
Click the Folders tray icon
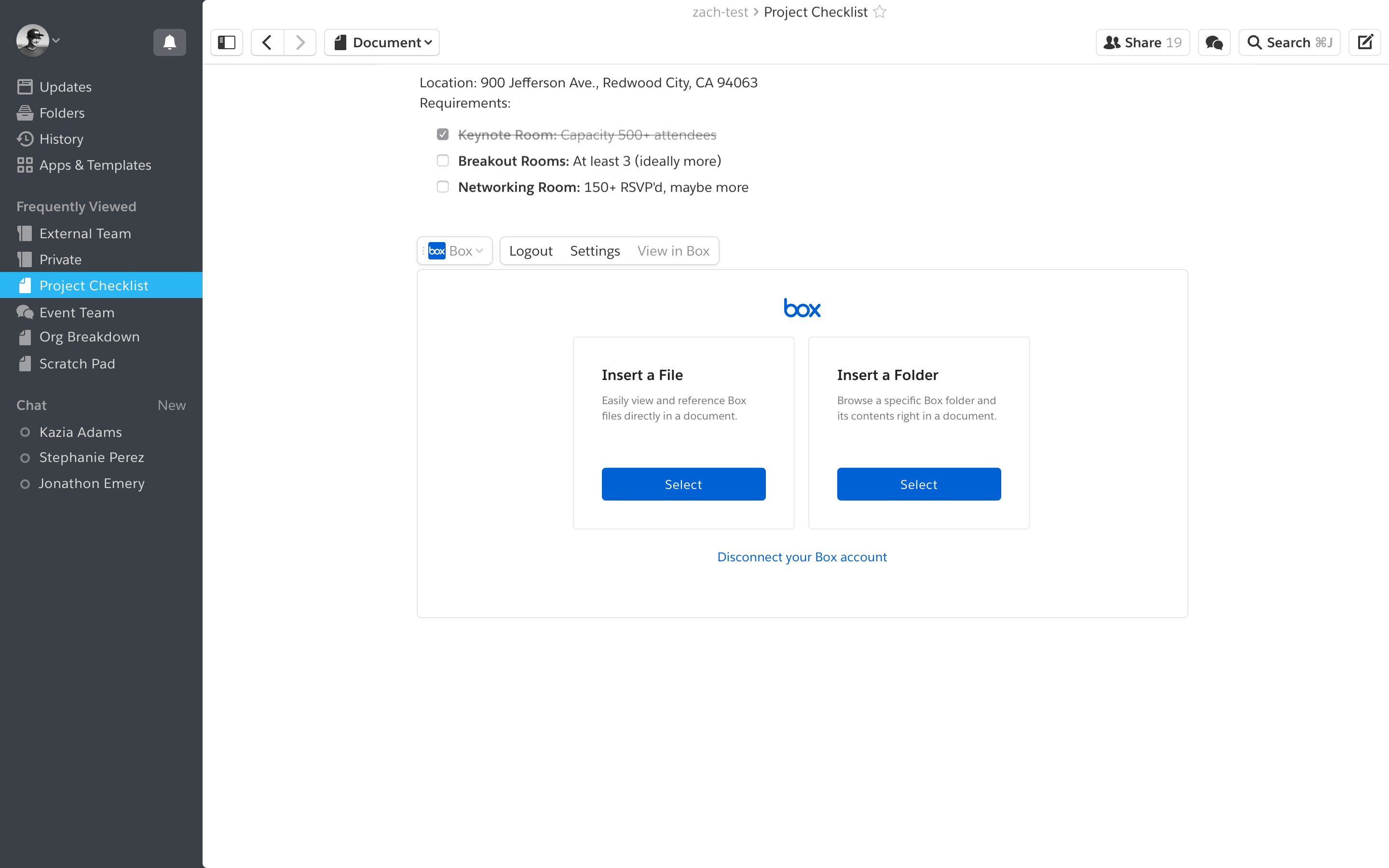[x=25, y=113]
